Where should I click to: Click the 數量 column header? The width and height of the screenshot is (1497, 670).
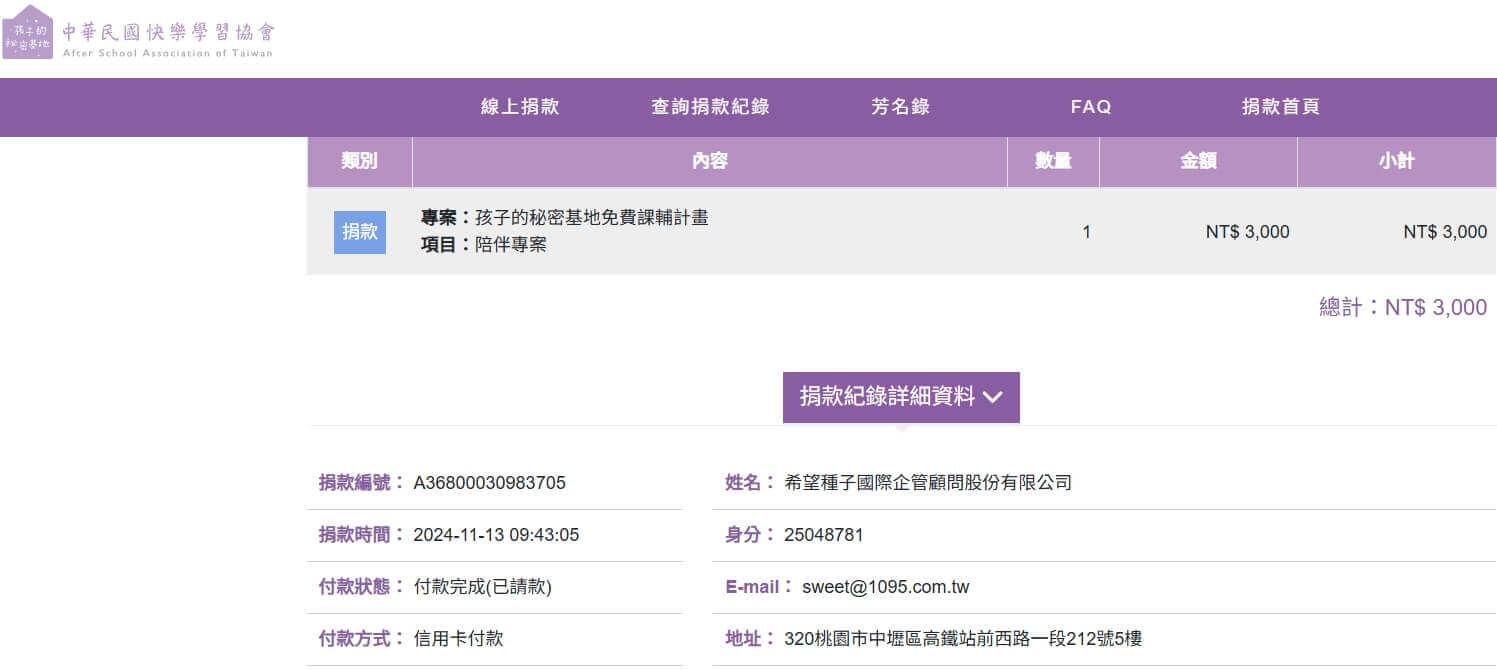(x=1053, y=161)
